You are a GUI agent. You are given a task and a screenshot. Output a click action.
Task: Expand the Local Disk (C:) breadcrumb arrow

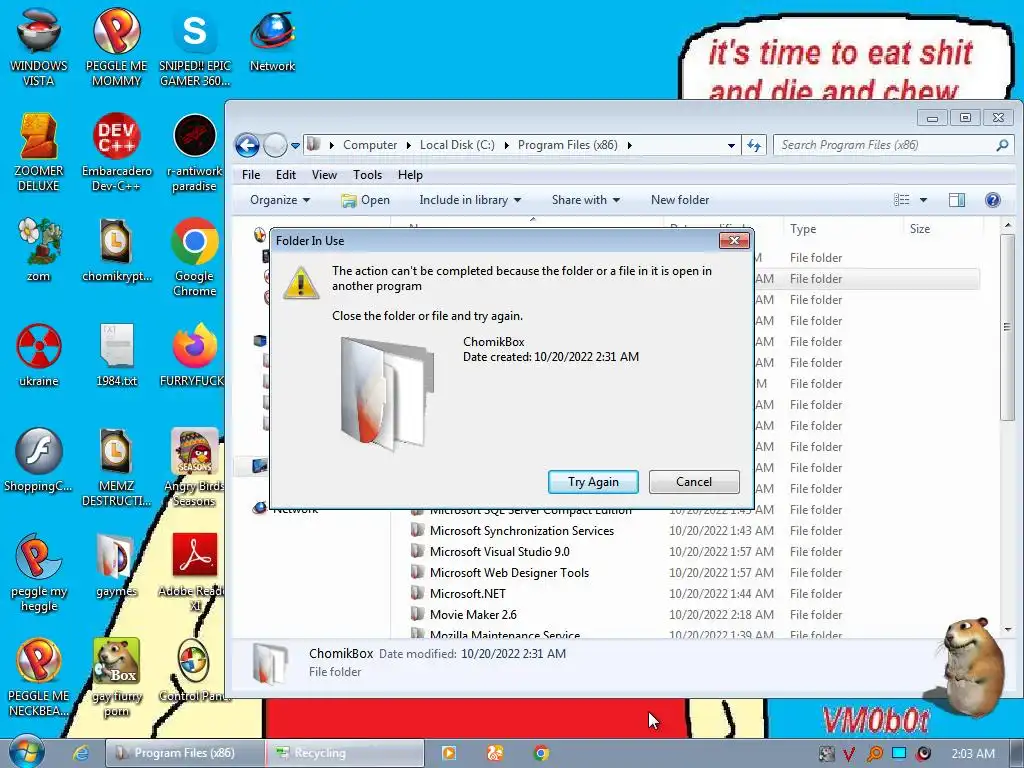coord(506,145)
